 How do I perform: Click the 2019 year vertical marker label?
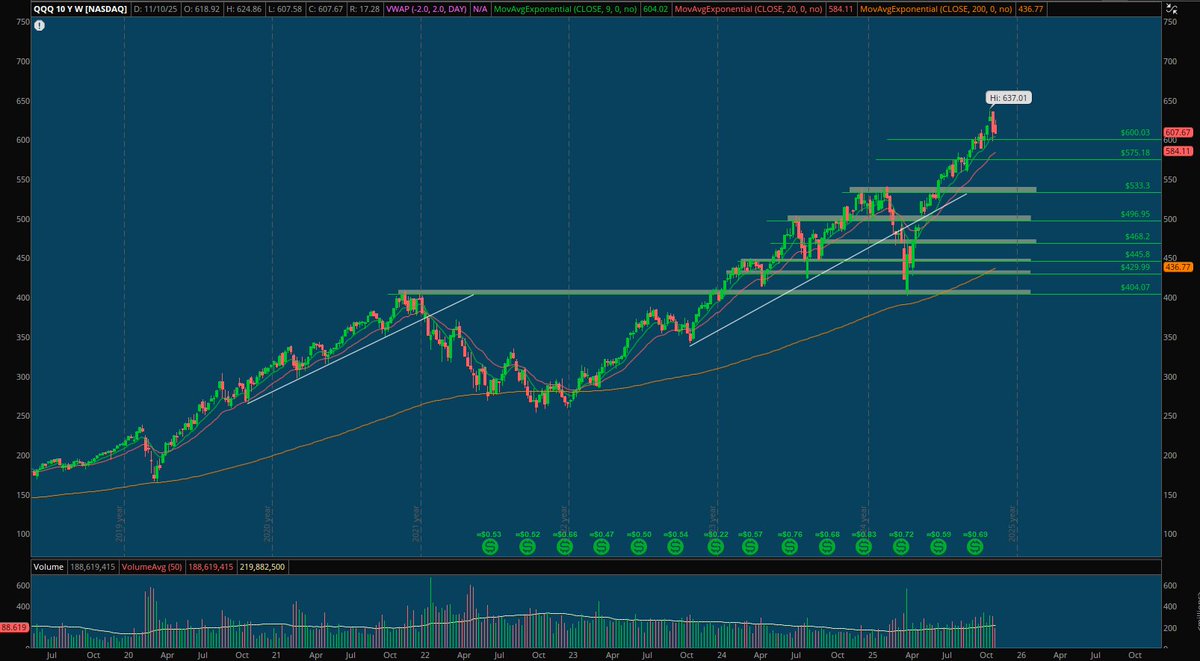click(121, 522)
